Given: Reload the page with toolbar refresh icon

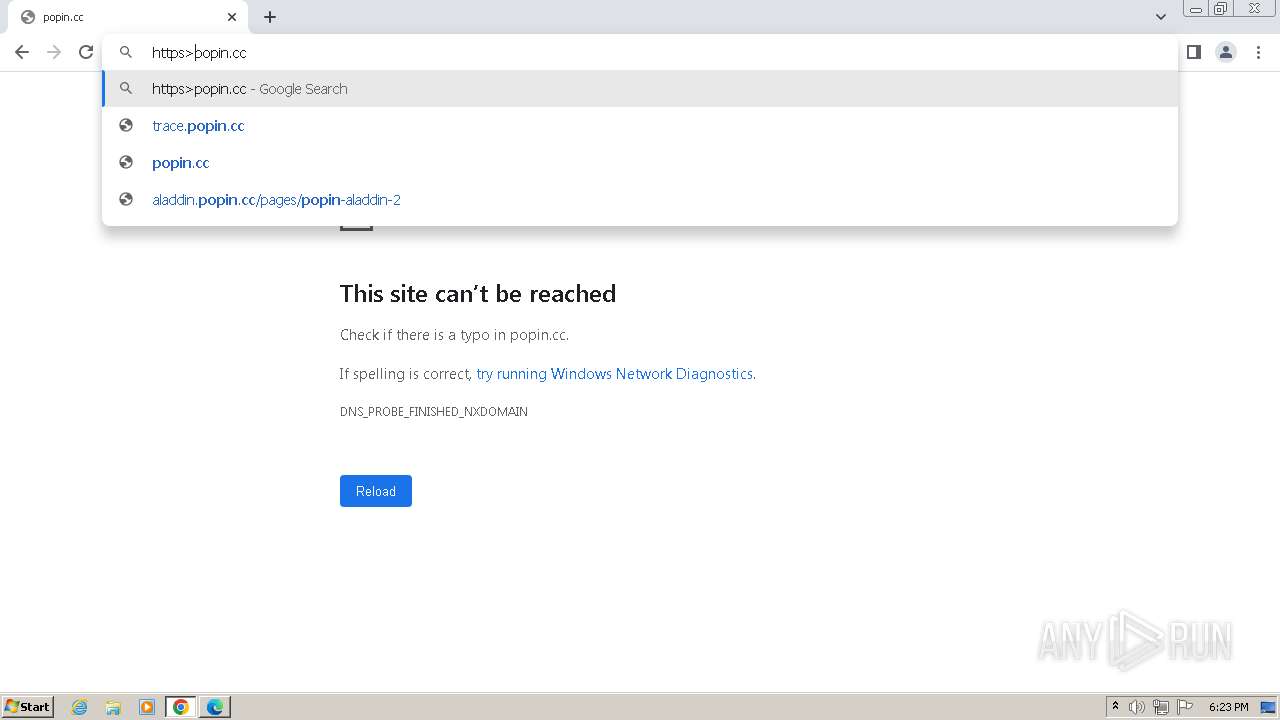Looking at the screenshot, I should coord(86,52).
